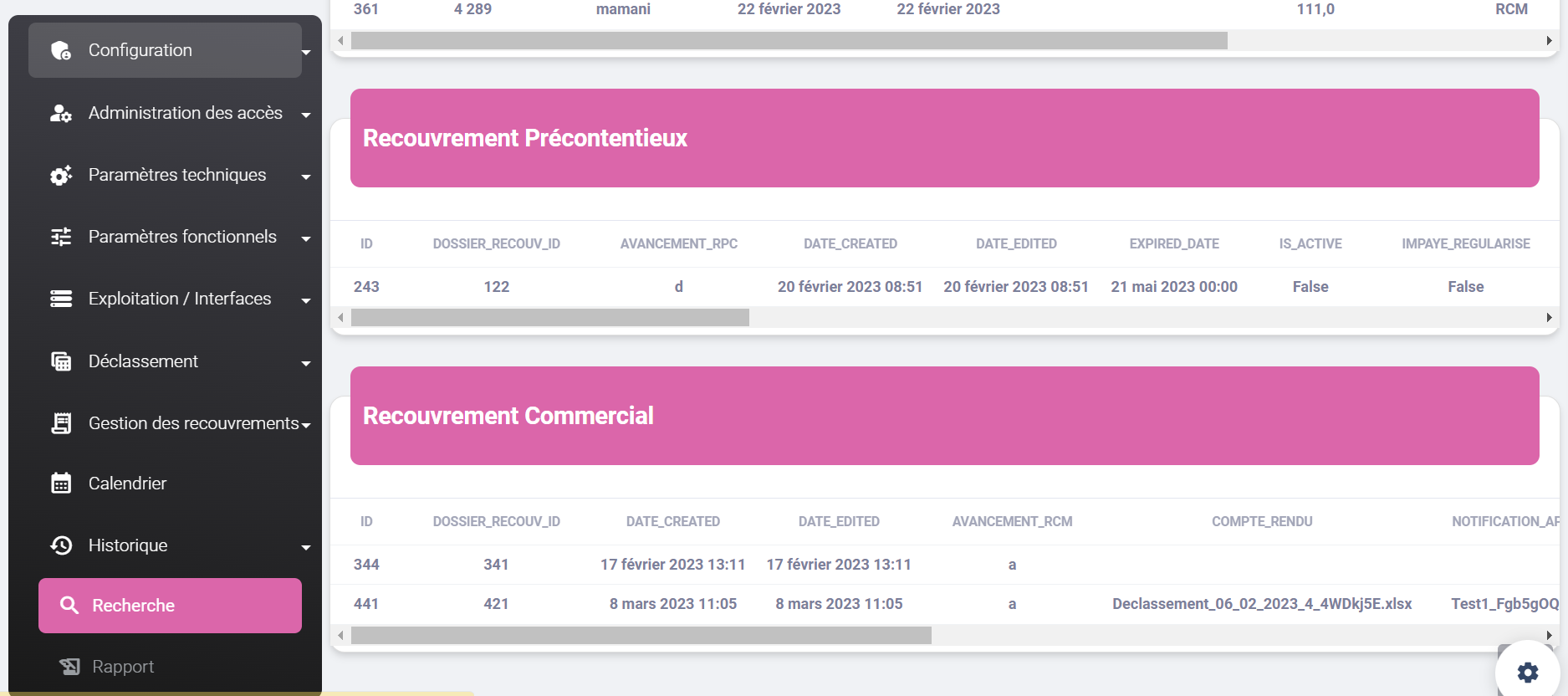
Task: Expand the Historique submenu arrow
Action: coord(306,548)
